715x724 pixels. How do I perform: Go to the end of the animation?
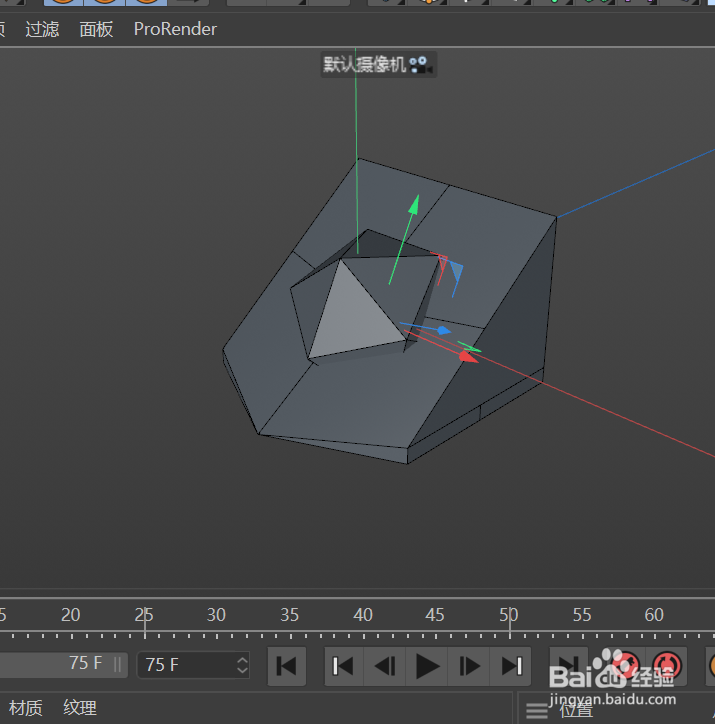click(568, 666)
